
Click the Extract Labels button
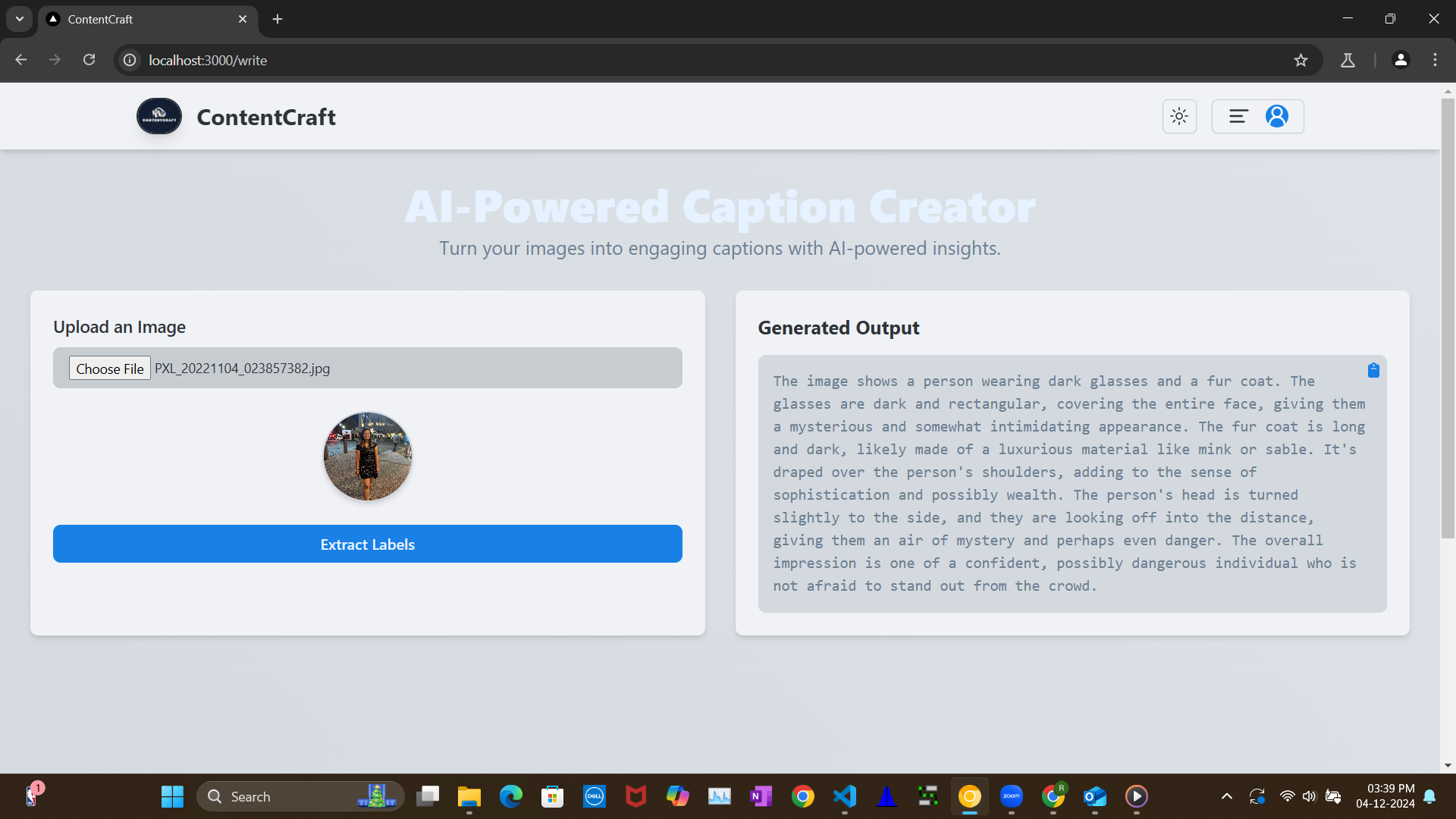pyautogui.click(x=367, y=544)
